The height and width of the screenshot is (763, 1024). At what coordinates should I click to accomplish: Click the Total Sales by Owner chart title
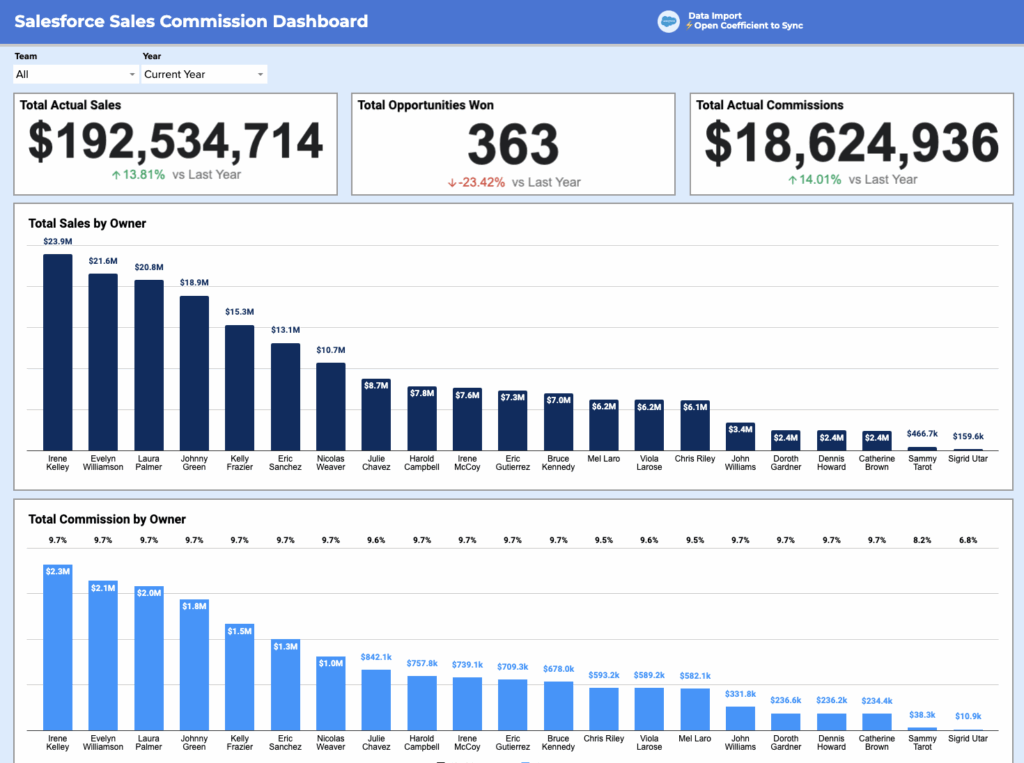(87, 223)
